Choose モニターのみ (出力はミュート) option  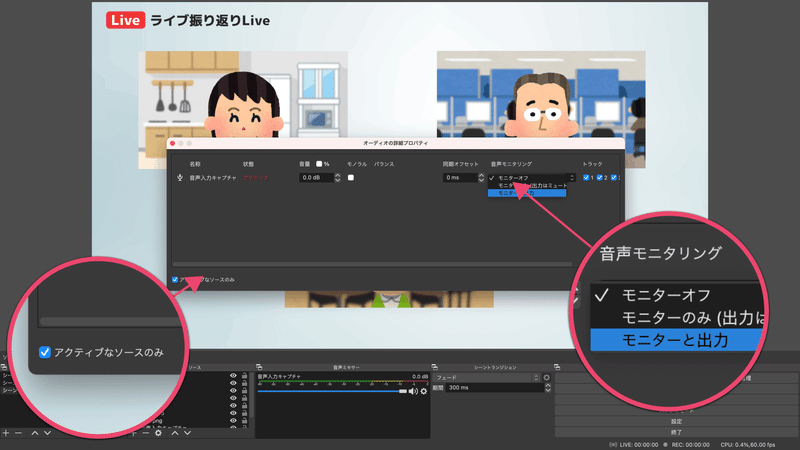[x=527, y=185]
